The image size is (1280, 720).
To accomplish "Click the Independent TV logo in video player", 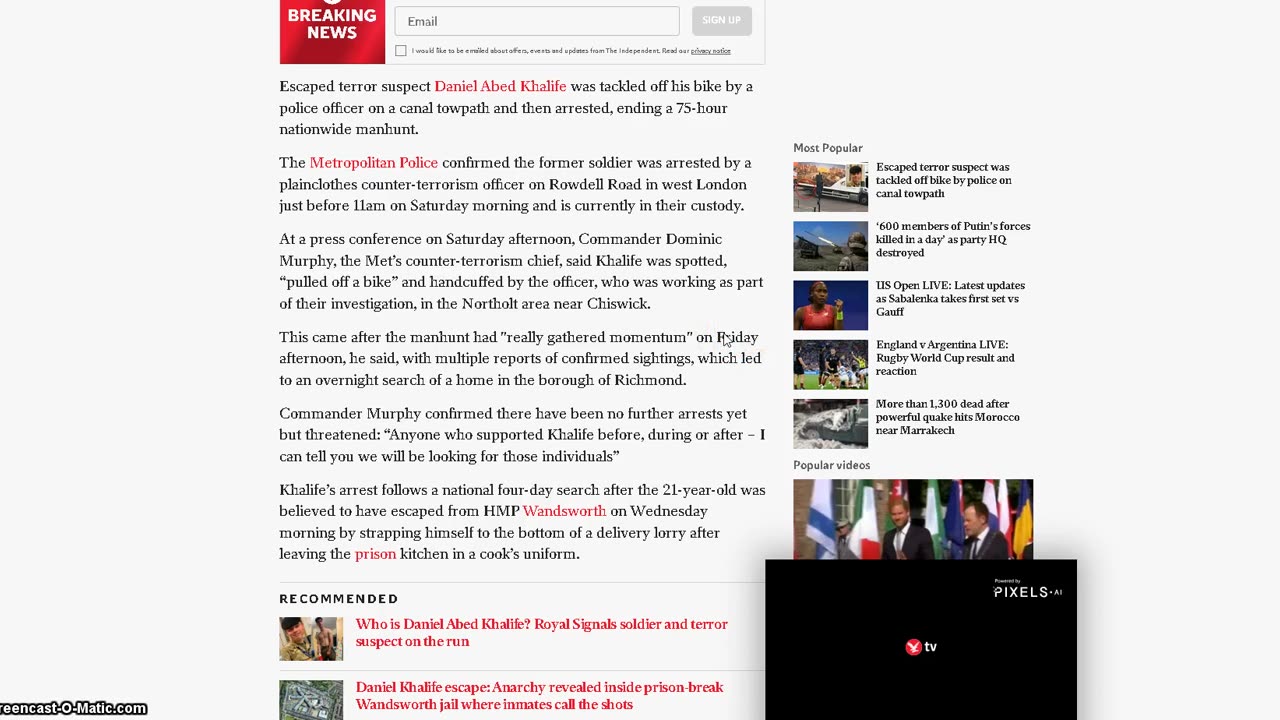I will [921, 647].
